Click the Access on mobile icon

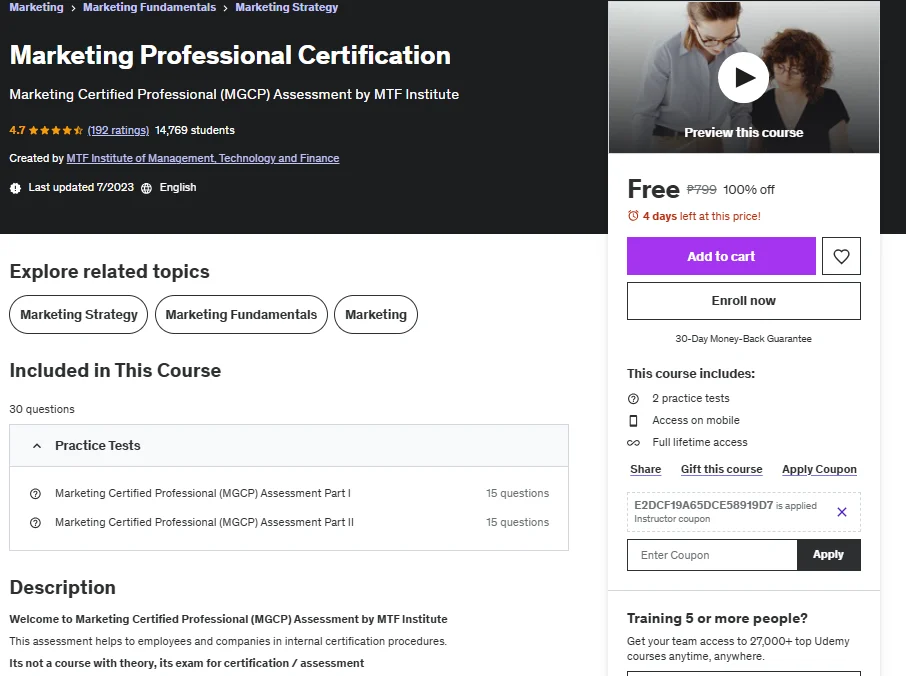click(x=633, y=421)
